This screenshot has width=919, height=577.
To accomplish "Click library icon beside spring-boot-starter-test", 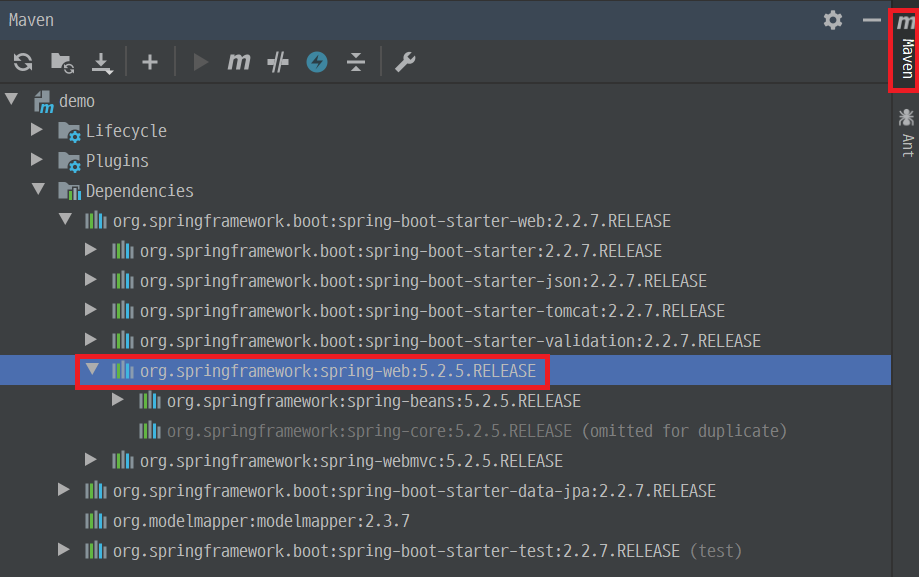I will 96,550.
